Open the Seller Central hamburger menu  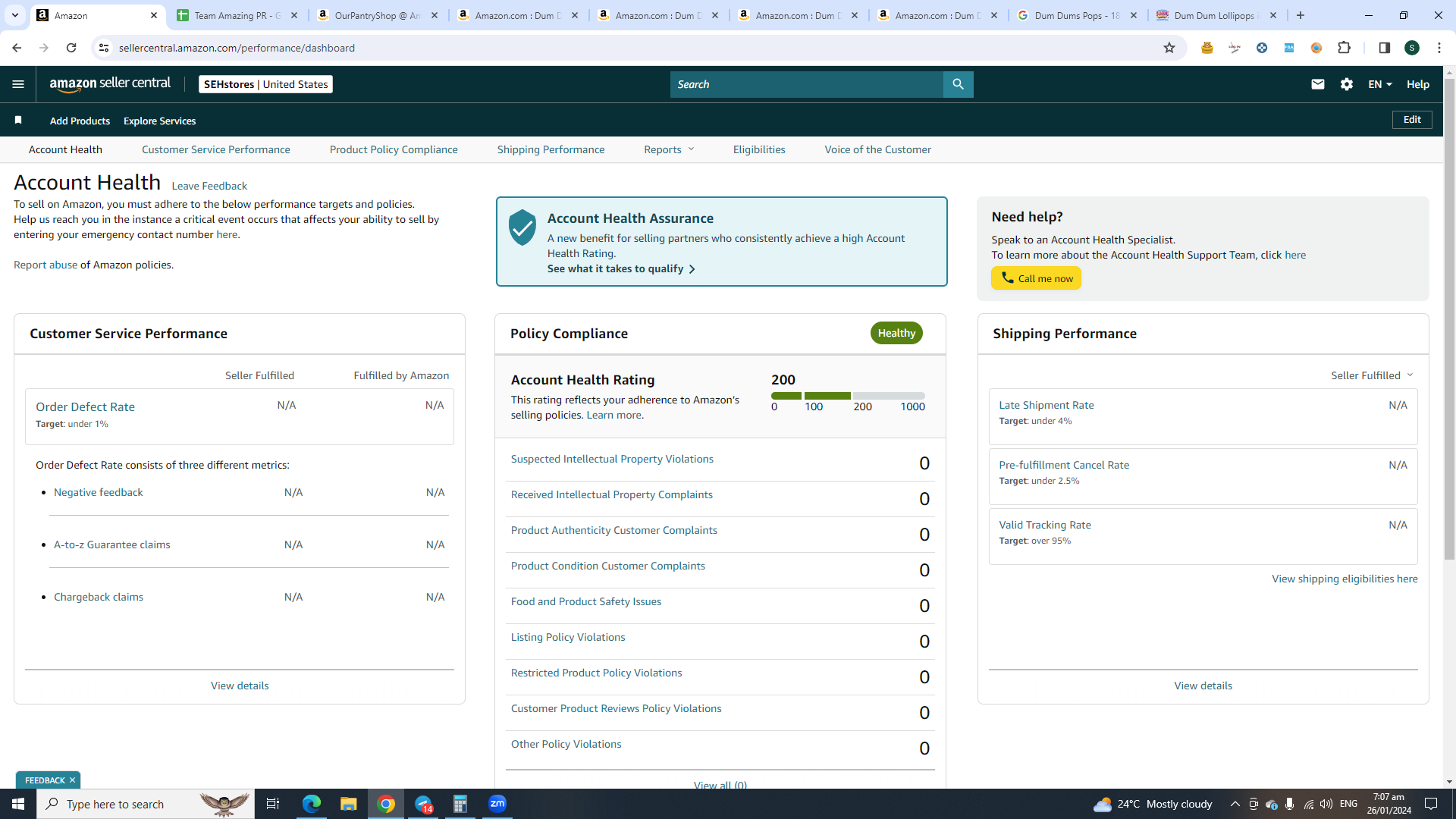click(18, 84)
